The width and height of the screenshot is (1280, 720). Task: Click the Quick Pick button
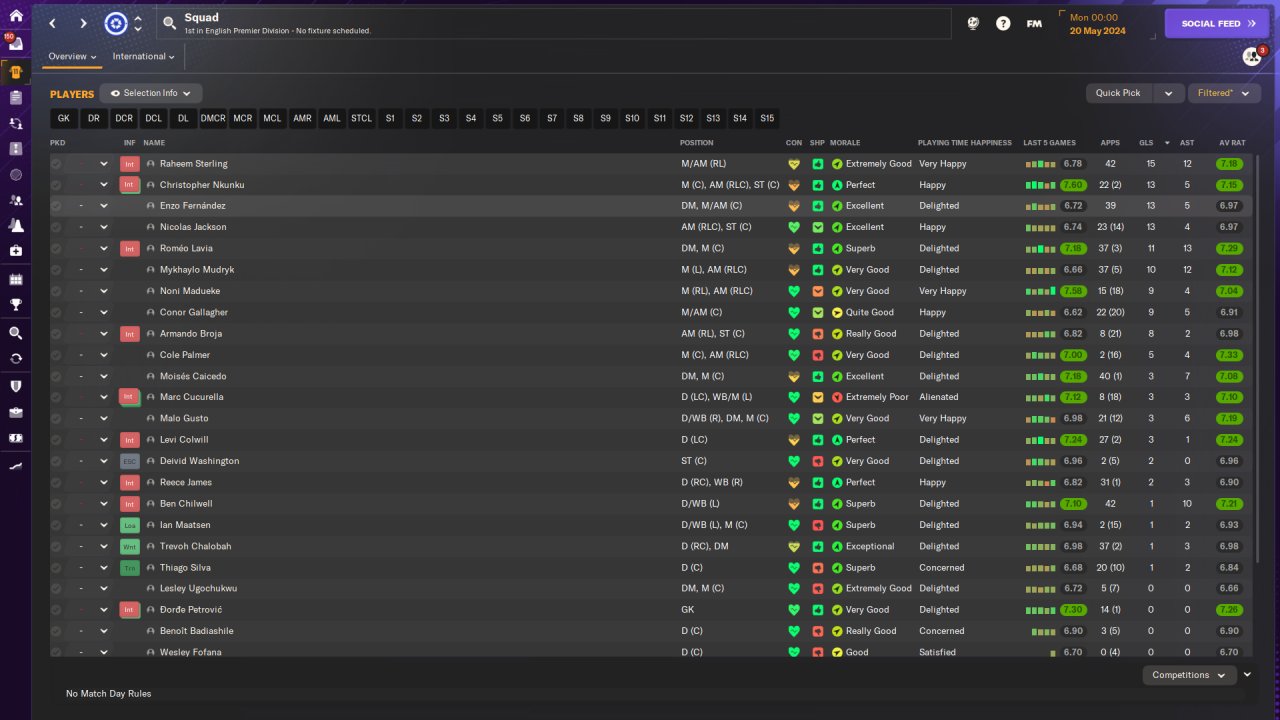click(x=1118, y=93)
